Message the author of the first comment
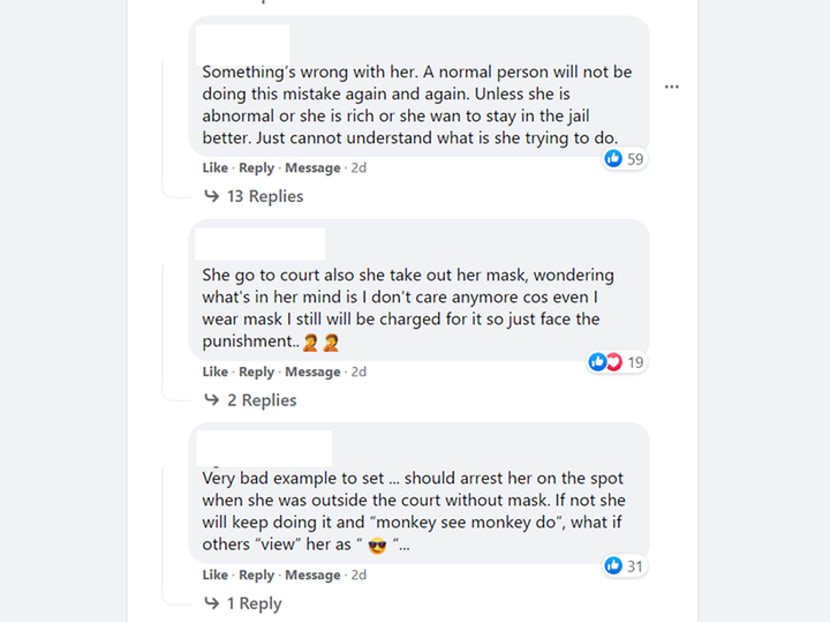The width and height of the screenshot is (830, 622). (313, 168)
